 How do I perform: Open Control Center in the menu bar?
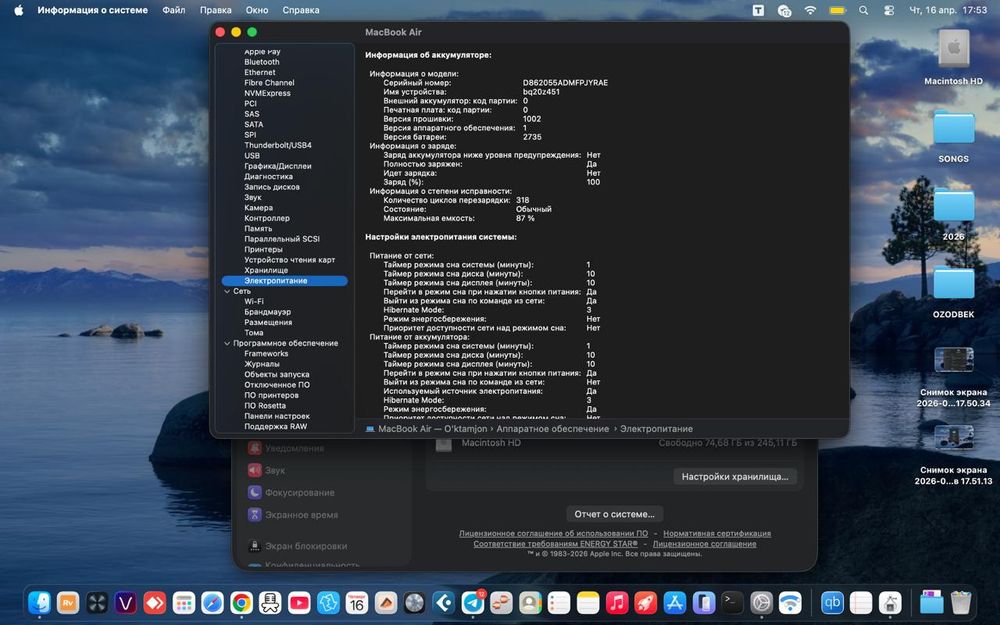pyautogui.click(x=889, y=10)
